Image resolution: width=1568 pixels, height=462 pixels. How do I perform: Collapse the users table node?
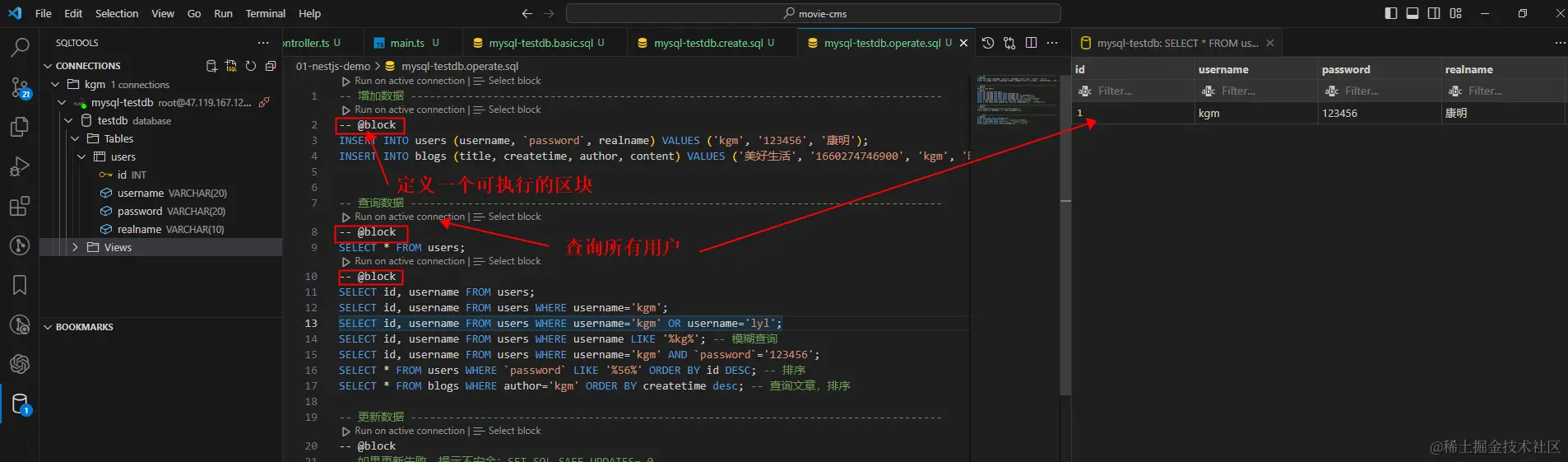pos(81,156)
